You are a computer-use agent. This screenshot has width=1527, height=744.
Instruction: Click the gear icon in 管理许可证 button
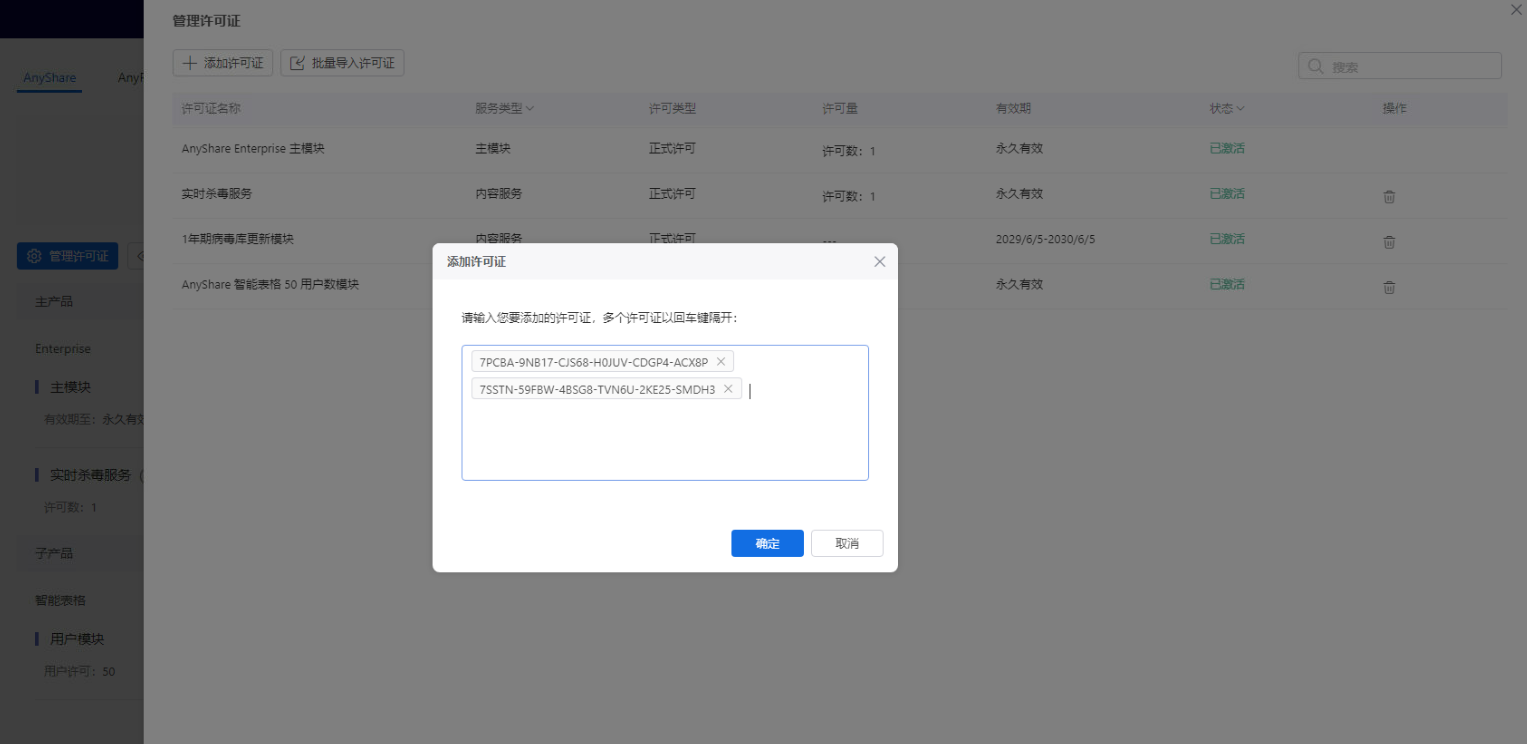pos(34,256)
